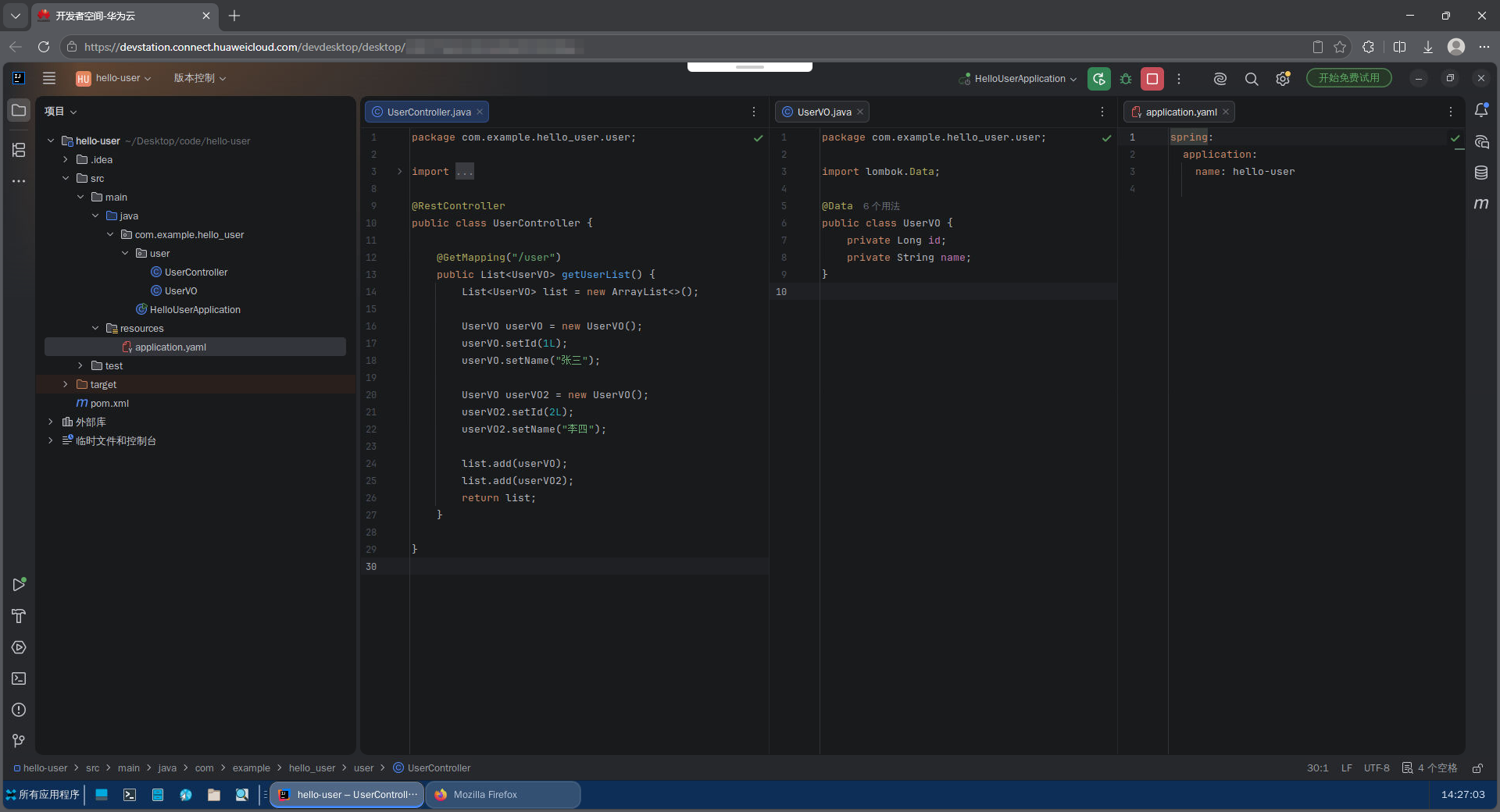
Task: Click the IntelliJ logo in the IDE title bar
Action: point(19,78)
